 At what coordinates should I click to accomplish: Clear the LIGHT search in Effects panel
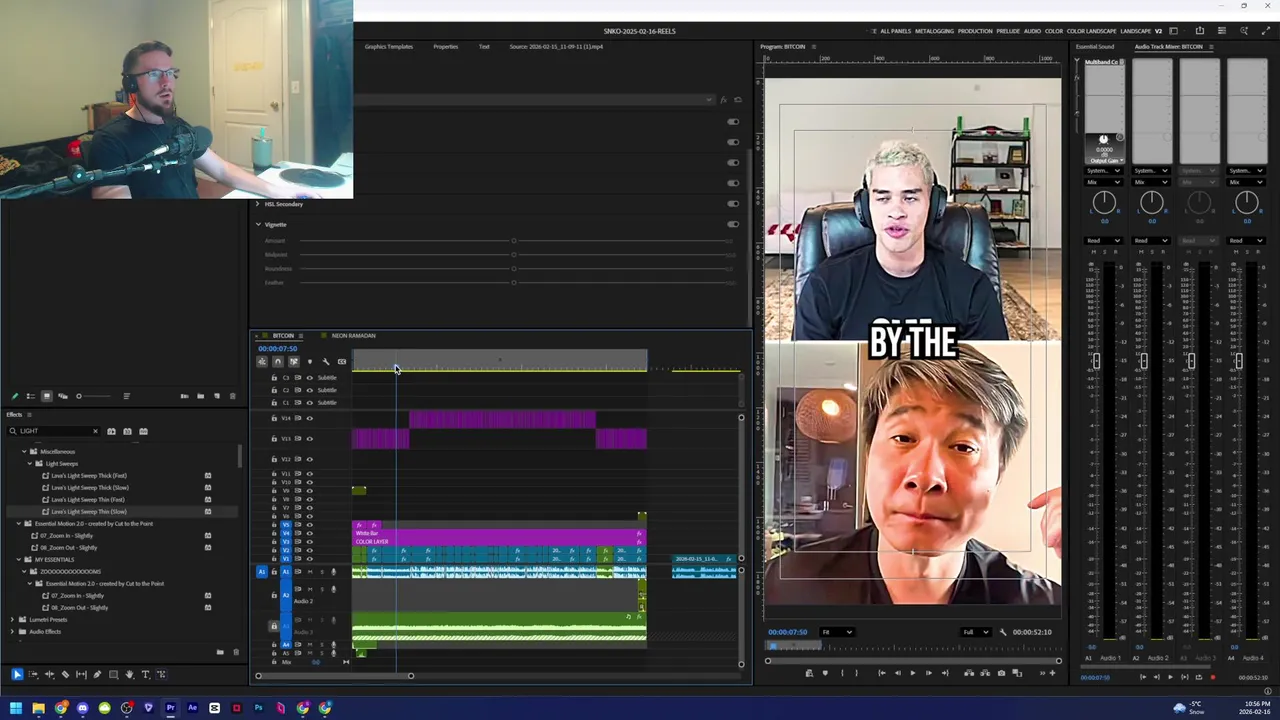coord(95,431)
